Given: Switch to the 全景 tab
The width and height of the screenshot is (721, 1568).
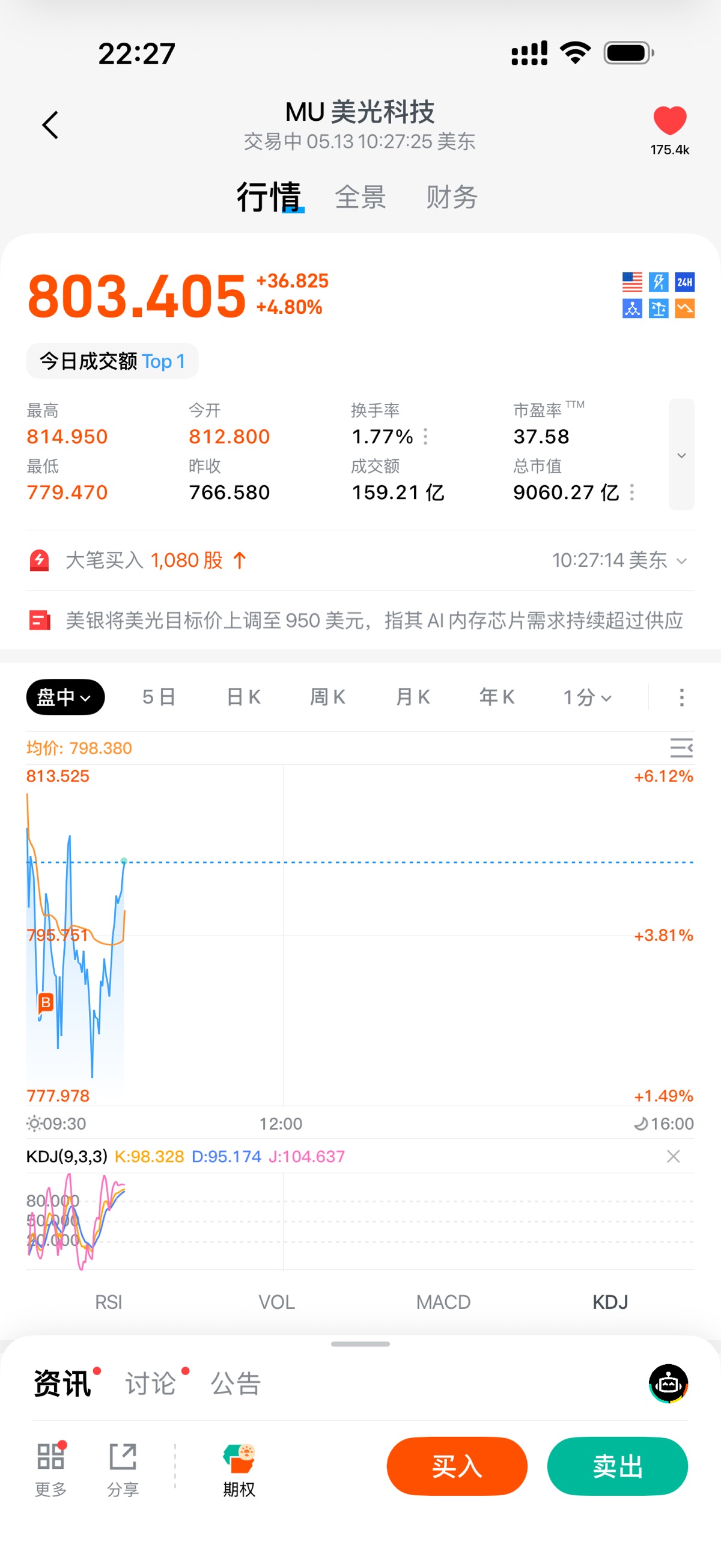Looking at the screenshot, I should (360, 197).
